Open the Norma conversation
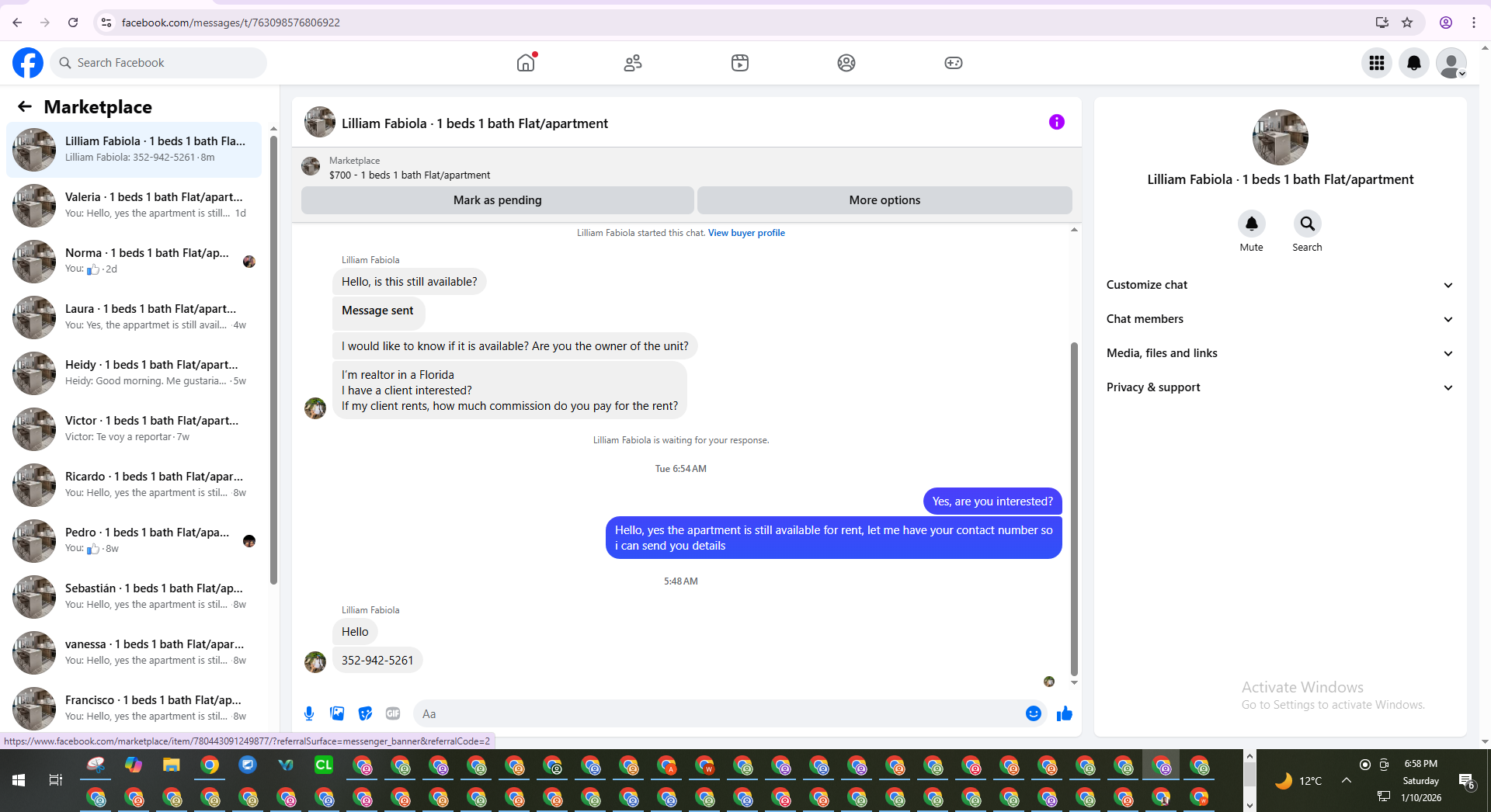 pos(134,261)
